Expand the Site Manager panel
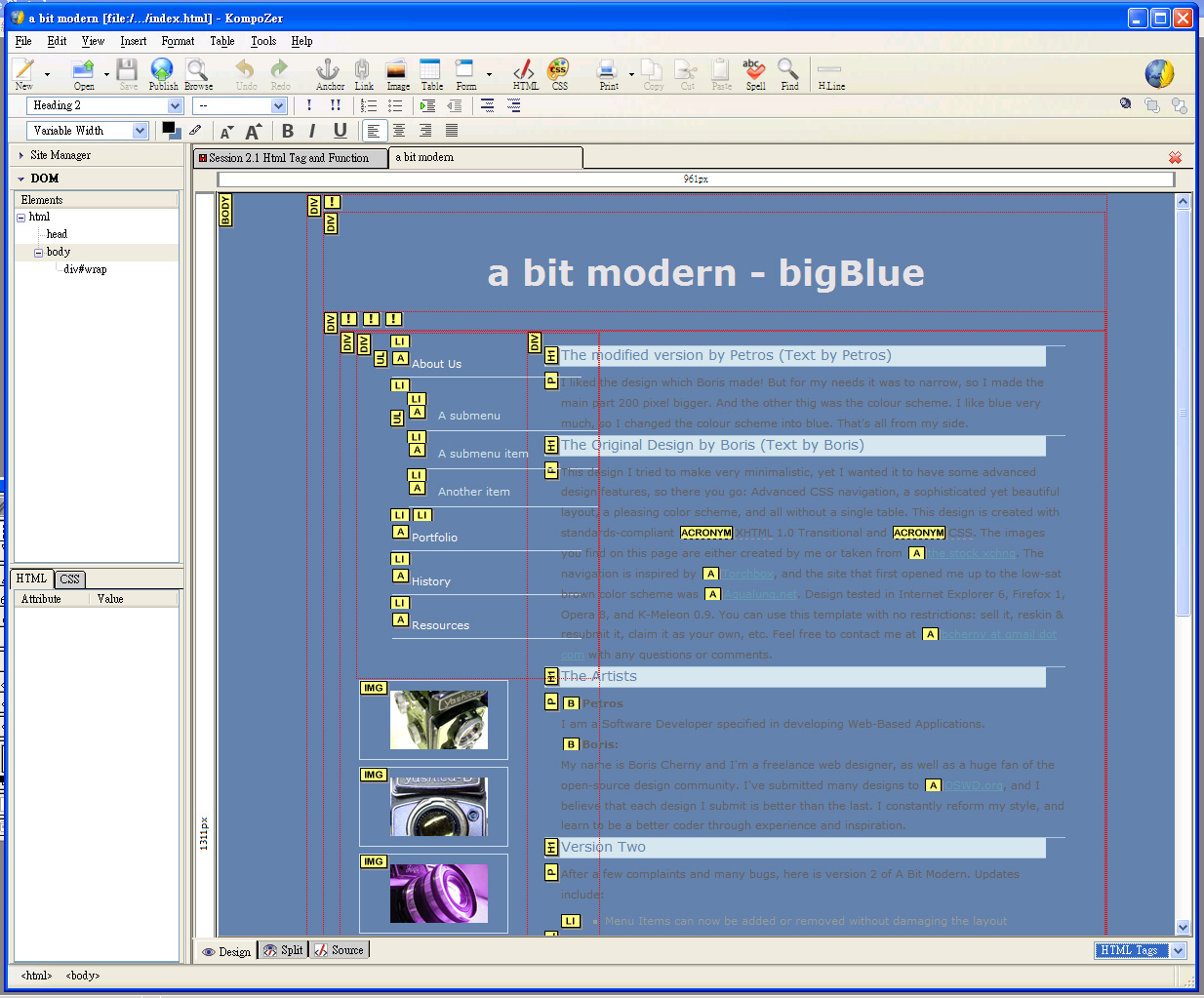The image size is (1204, 998). (60, 155)
